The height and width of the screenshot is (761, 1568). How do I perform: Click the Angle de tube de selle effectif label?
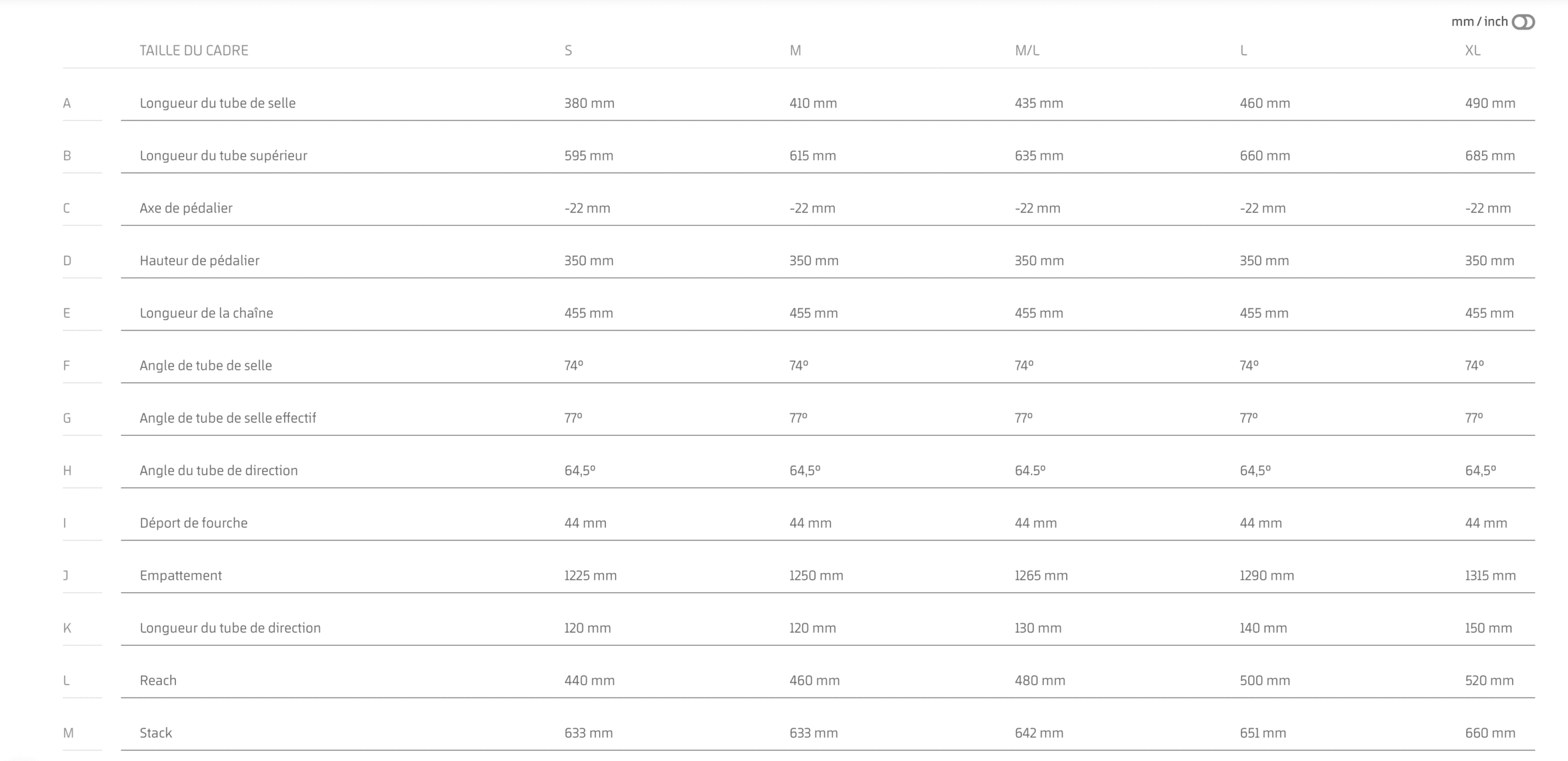pos(228,418)
